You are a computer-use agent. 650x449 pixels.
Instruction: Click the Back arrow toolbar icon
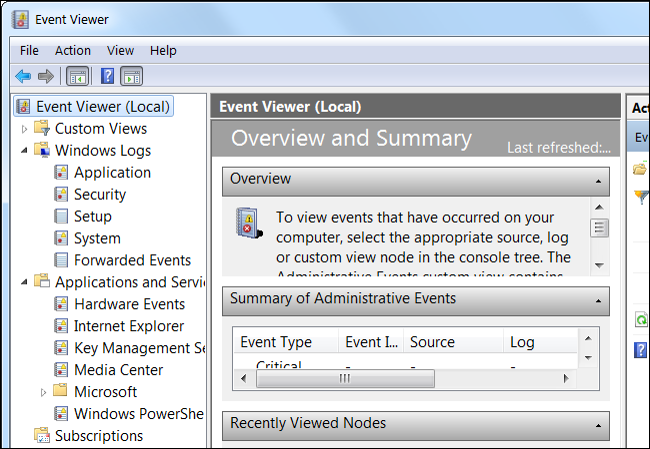(x=23, y=76)
